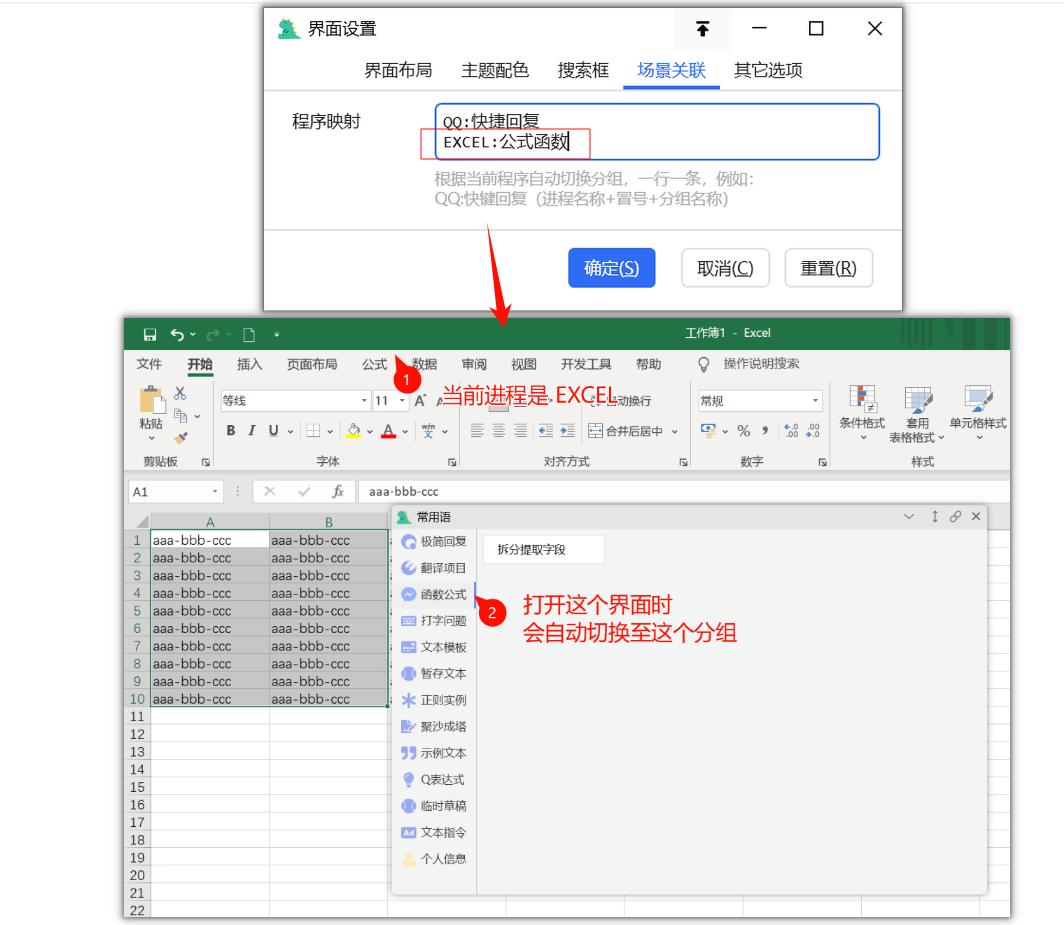Click the A1 name box dropdown
The width and height of the screenshot is (1064, 925).
tap(214, 491)
